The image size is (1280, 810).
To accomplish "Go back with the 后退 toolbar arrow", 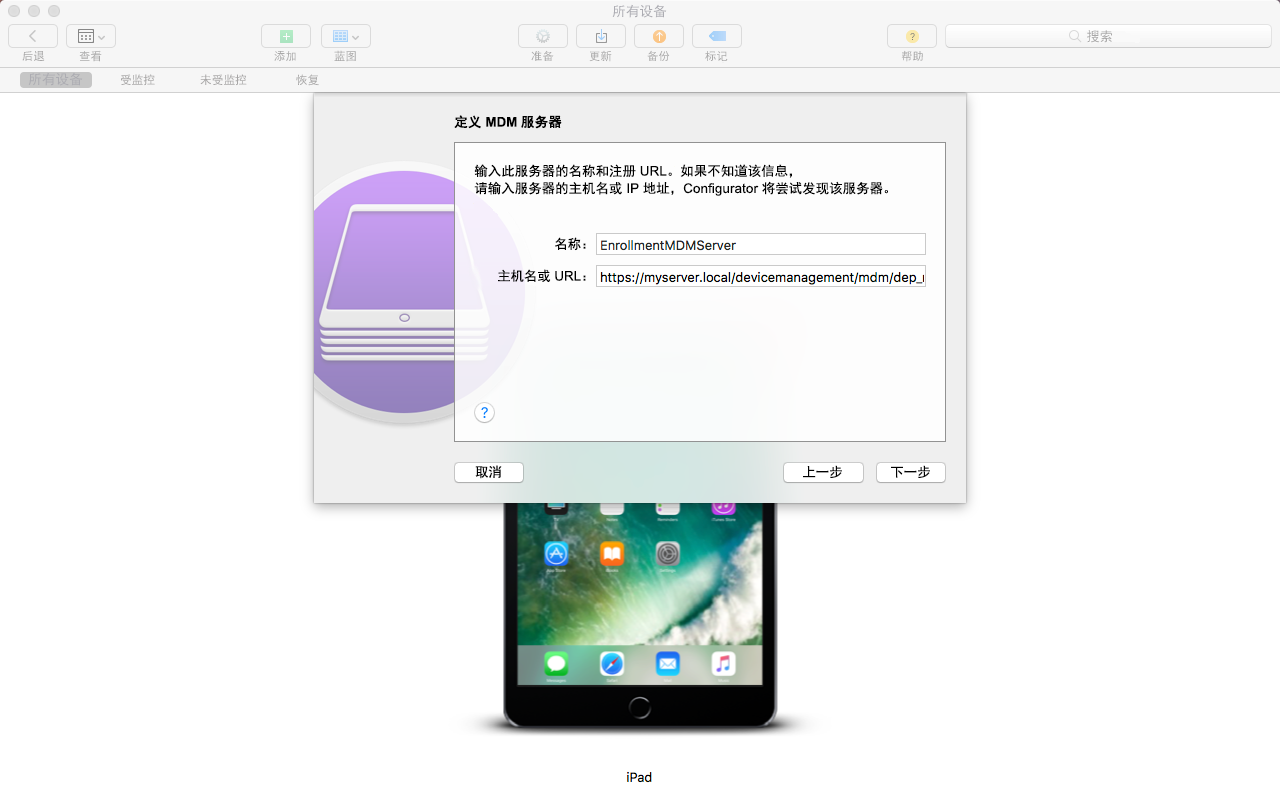I will coord(33,36).
